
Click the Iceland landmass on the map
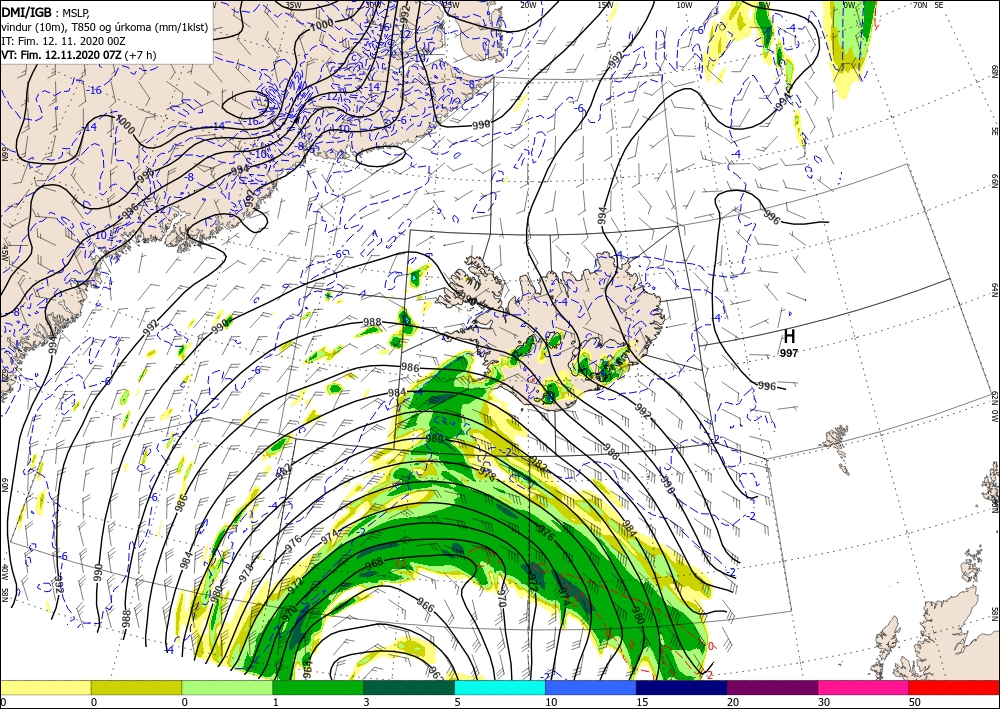[561, 325]
